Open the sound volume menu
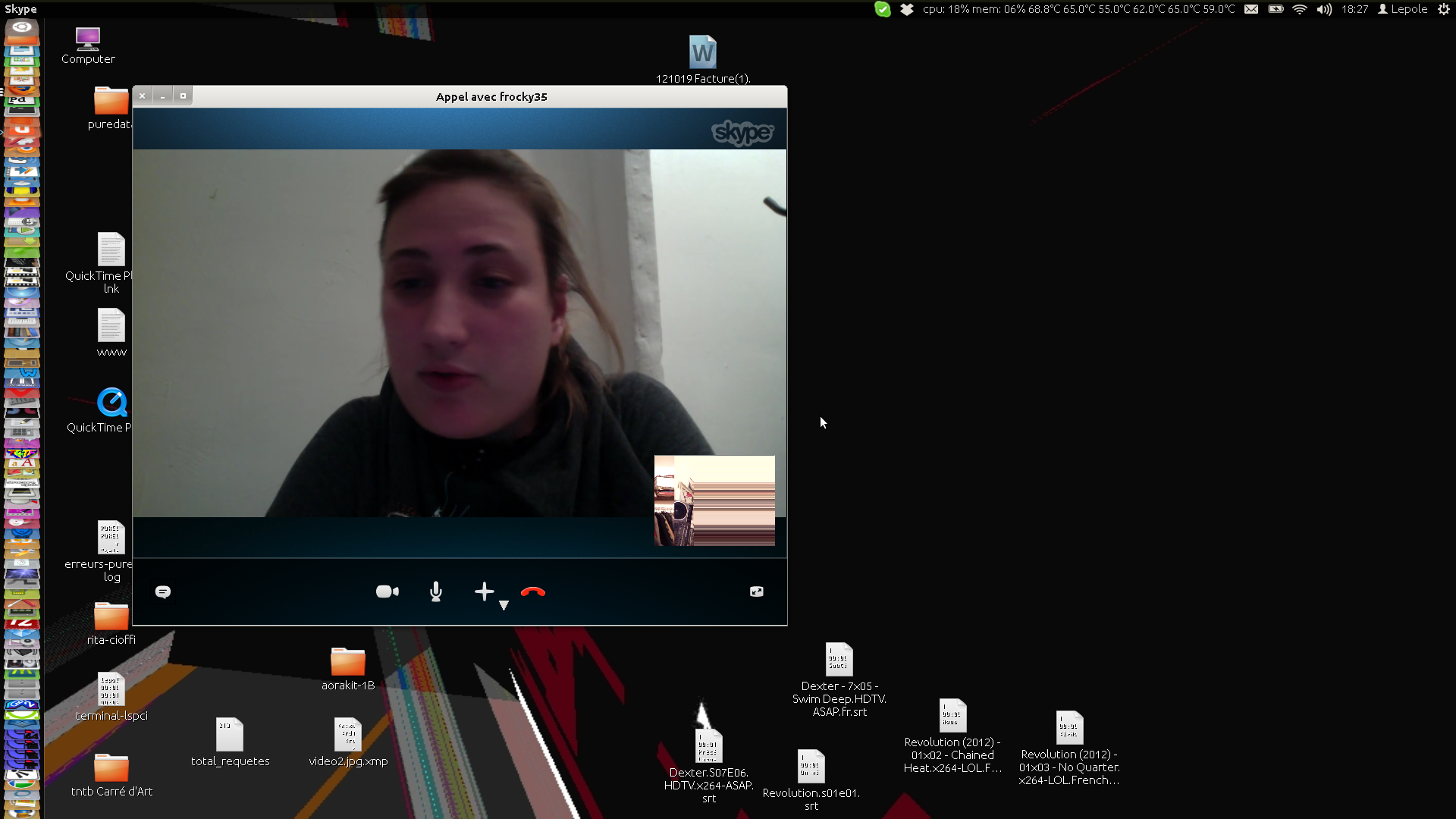The image size is (1456, 819). pyautogui.click(x=1324, y=9)
